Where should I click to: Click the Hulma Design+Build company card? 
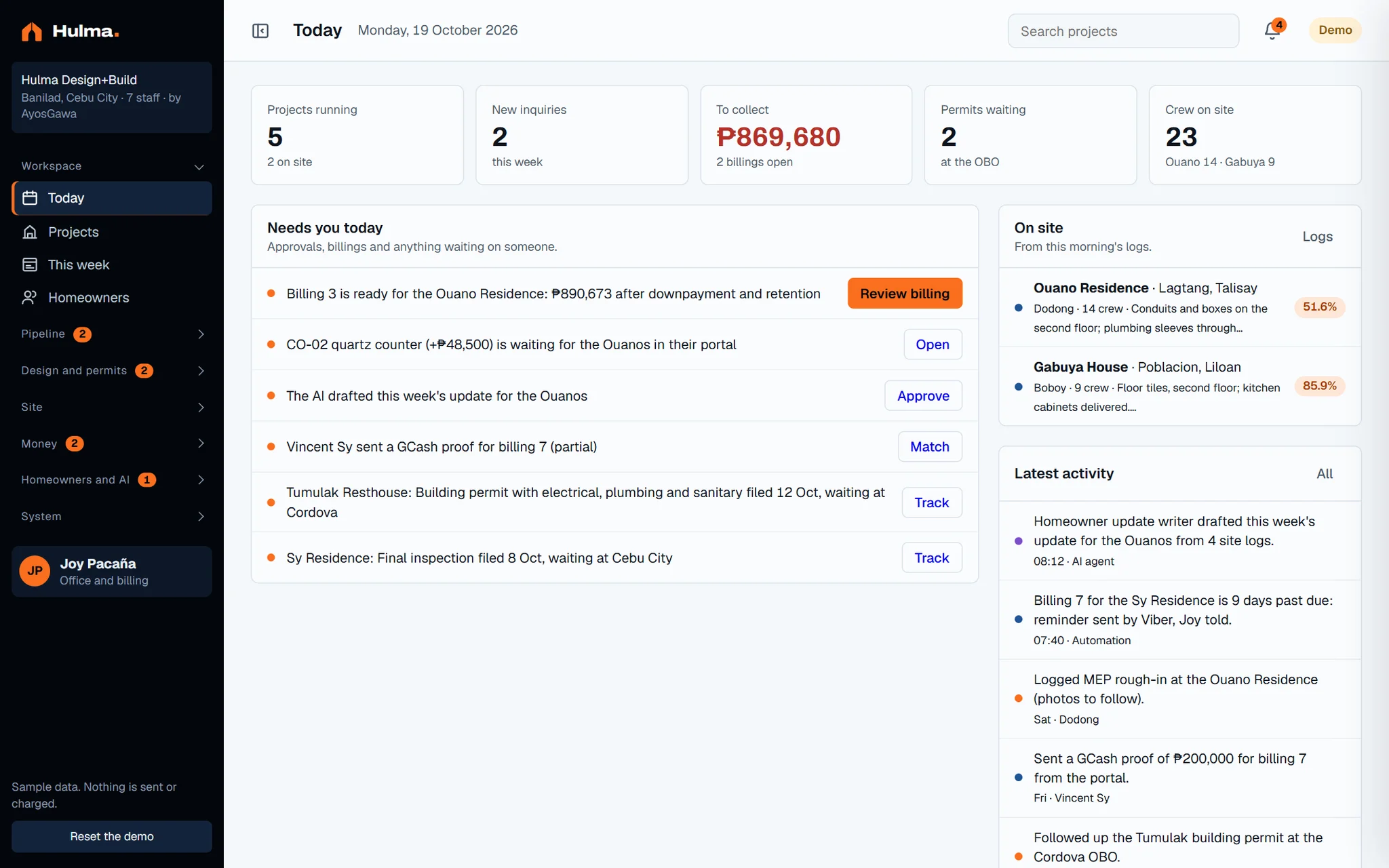(x=112, y=97)
